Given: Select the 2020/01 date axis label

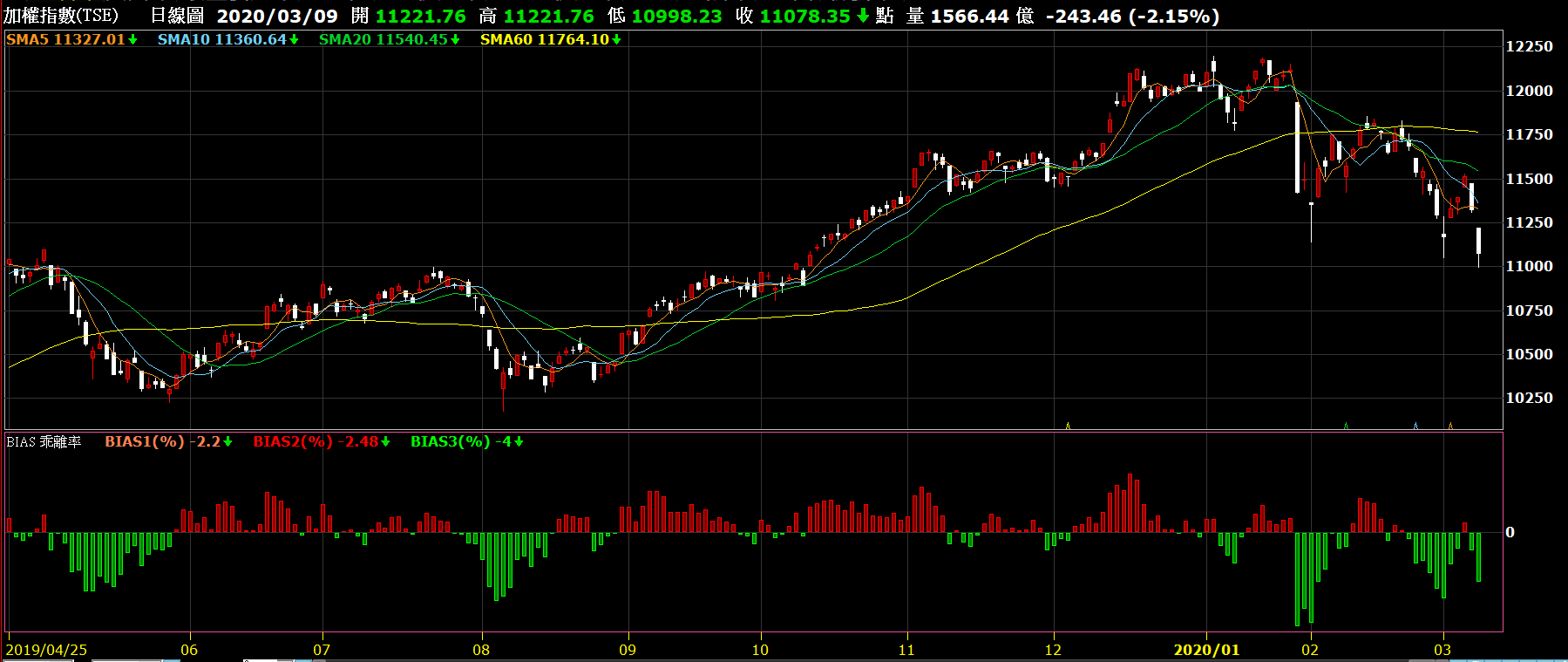Looking at the screenshot, I should (1206, 650).
